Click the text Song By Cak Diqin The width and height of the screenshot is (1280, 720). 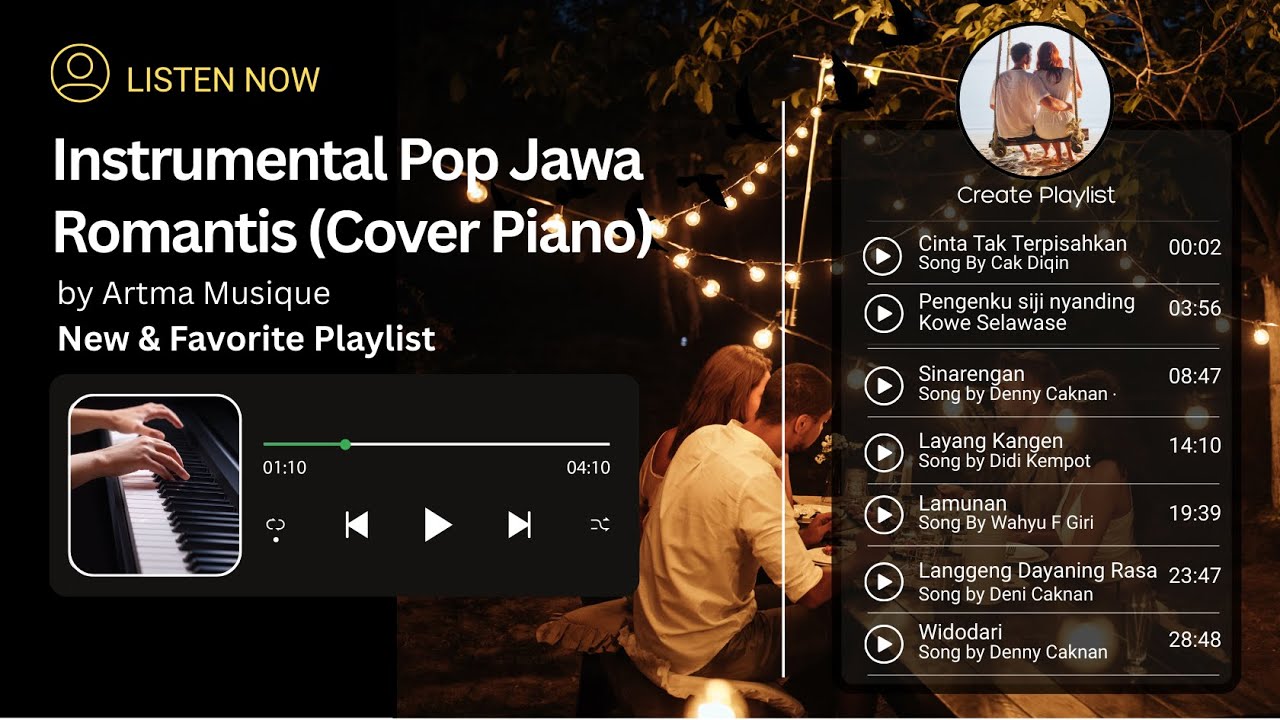994,264
